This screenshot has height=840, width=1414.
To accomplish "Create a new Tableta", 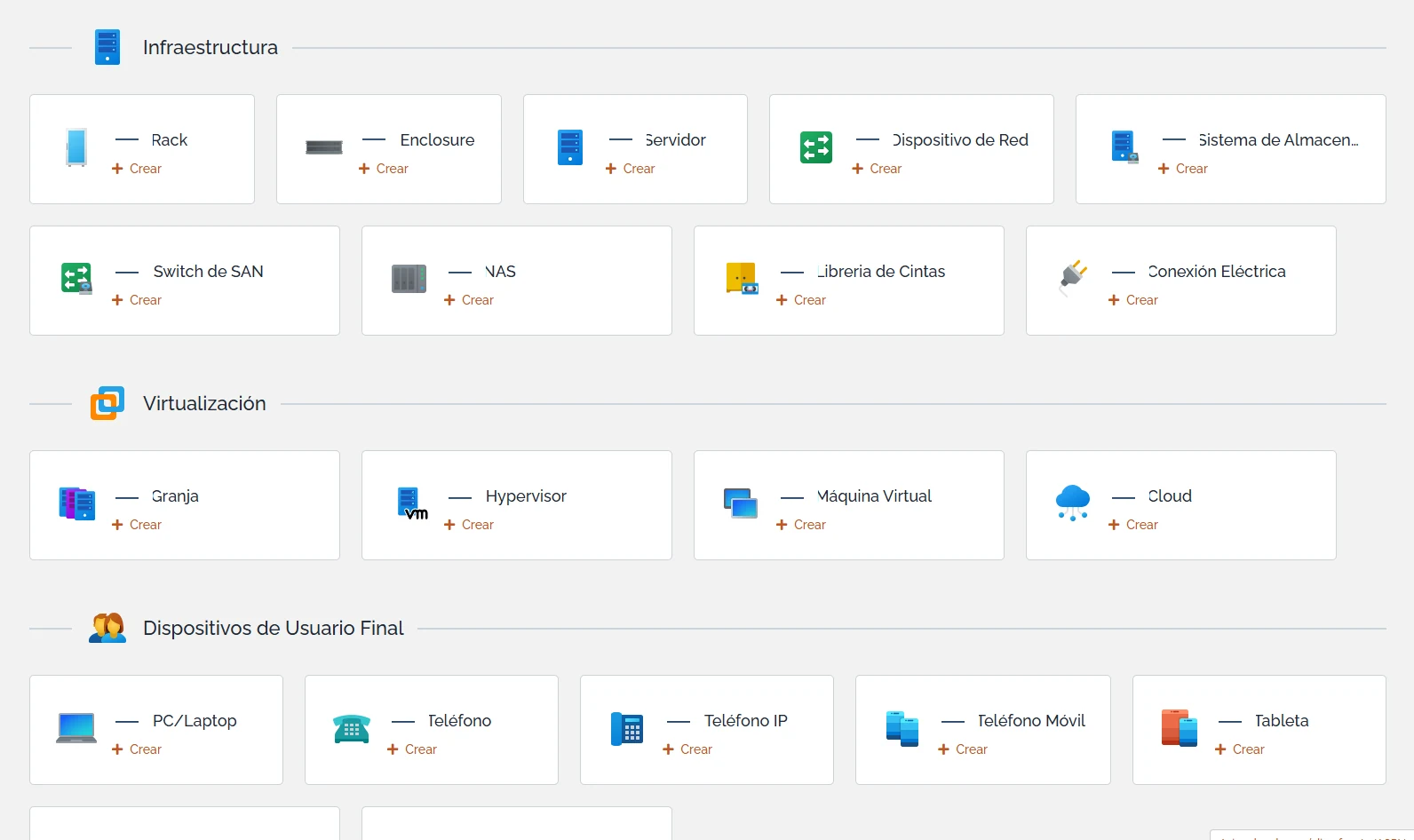I will 1240,749.
